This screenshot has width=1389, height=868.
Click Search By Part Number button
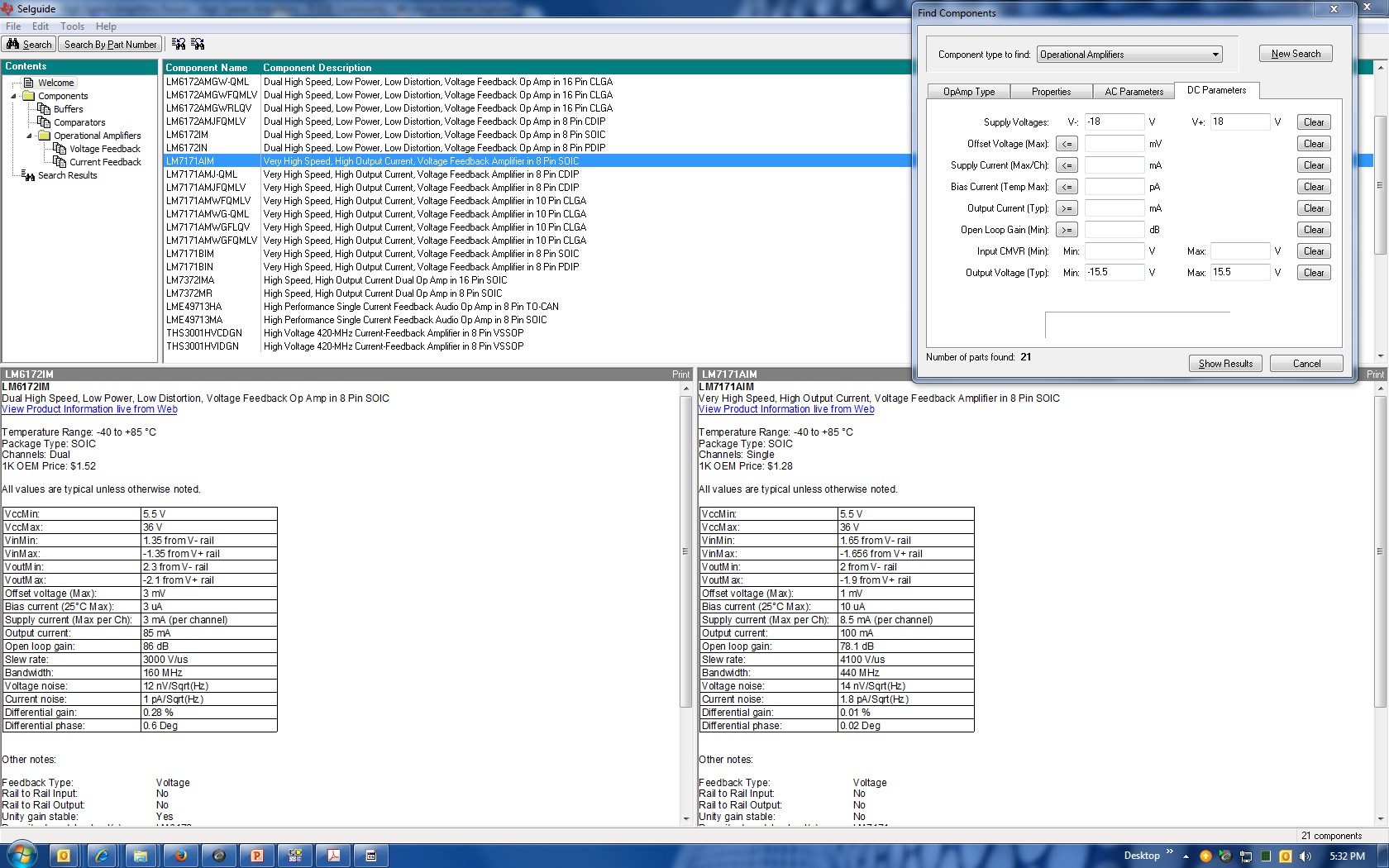point(110,45)
